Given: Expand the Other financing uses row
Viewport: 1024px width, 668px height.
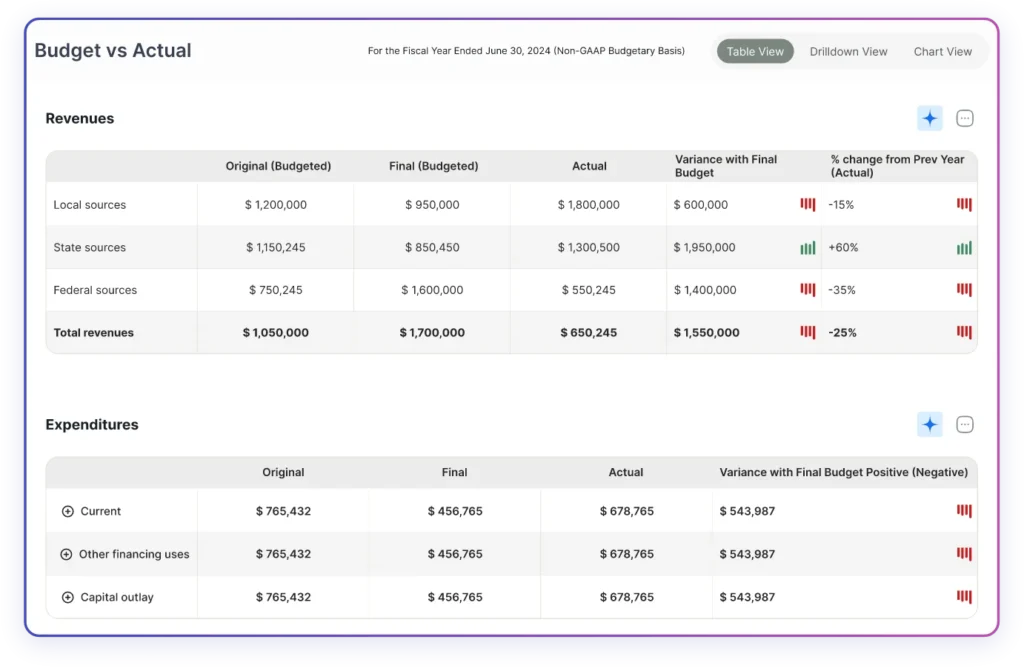Looking at the screenshot, I should 66,554.
